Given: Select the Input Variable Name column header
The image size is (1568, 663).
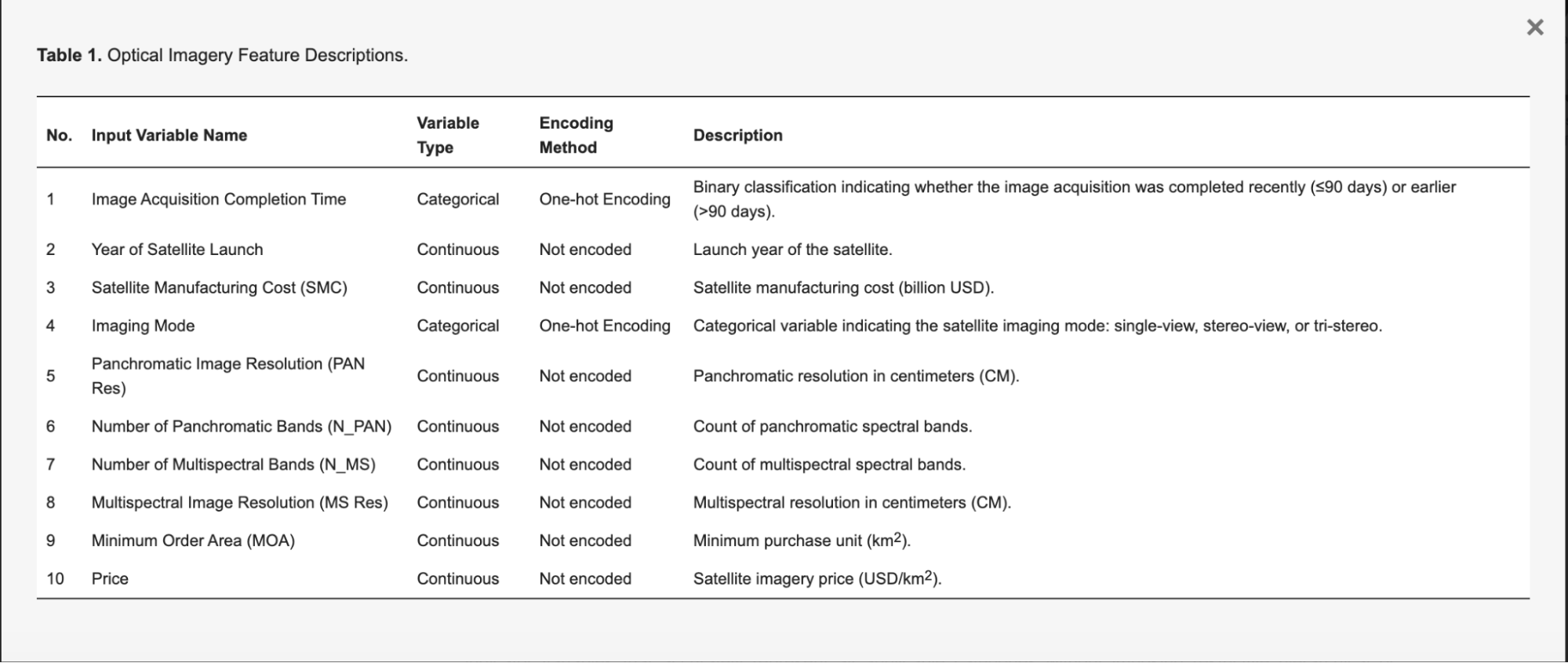Looking at the screenshot, I should coord(169,135).
